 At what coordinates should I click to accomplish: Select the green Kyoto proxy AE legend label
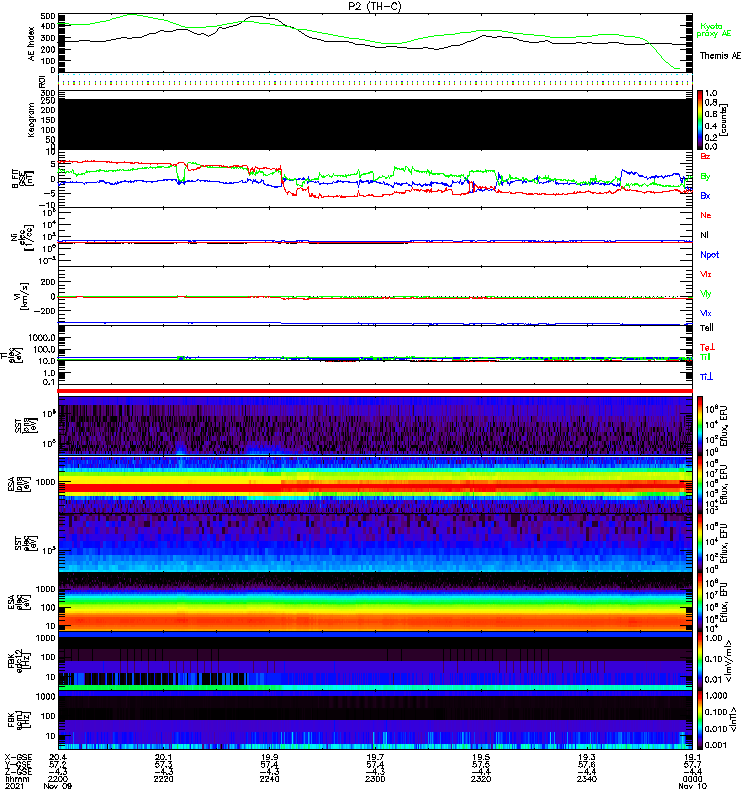[x=713, y=30]
